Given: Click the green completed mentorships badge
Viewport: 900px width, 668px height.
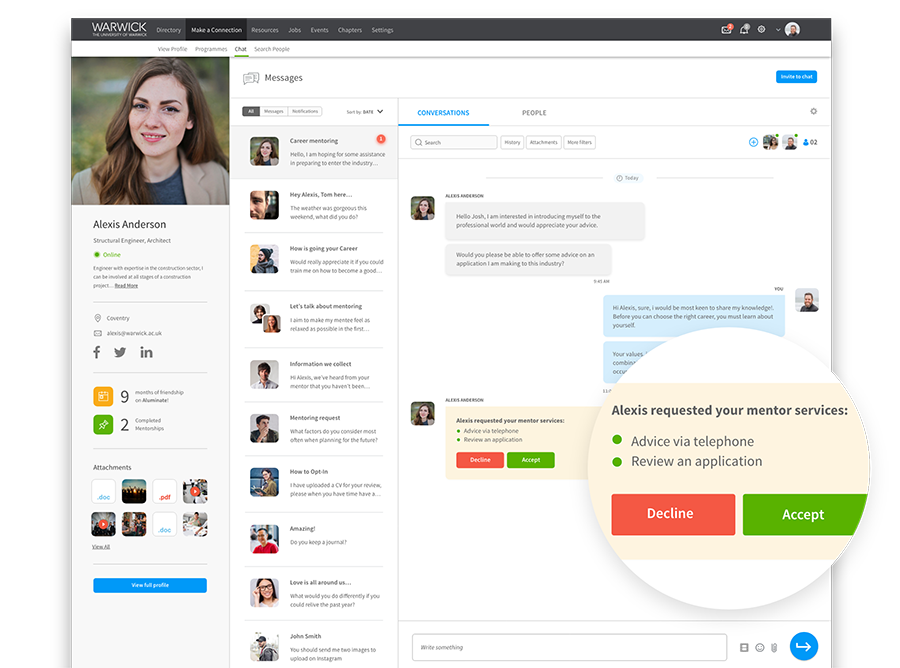Looking at the screenshot, I should 103,425.
